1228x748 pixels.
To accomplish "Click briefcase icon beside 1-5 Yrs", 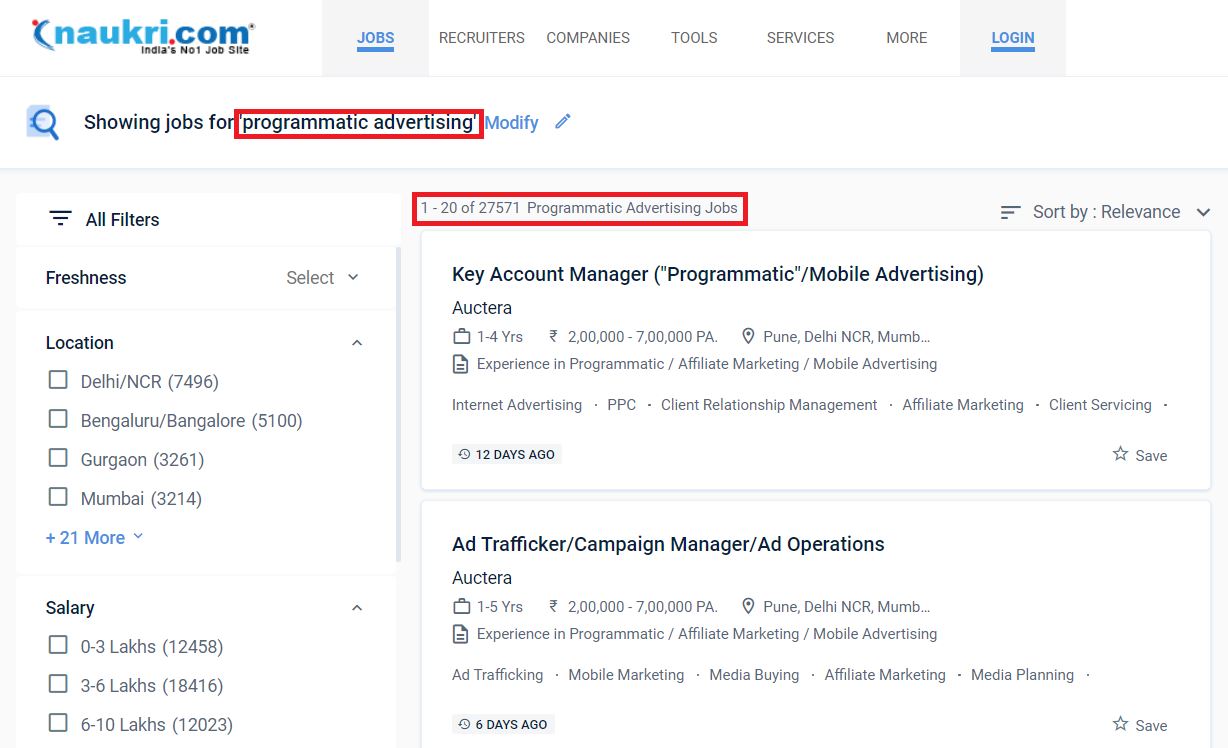I will (x=461, y=606).
